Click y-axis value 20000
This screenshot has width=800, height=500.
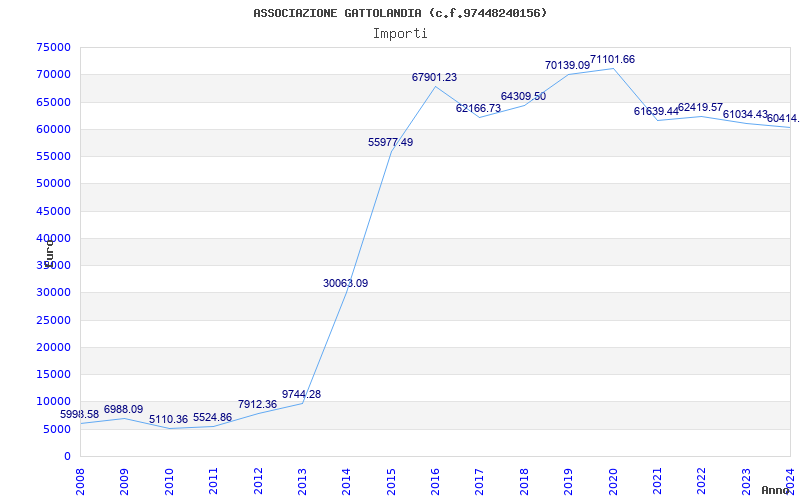click(54, 347)
